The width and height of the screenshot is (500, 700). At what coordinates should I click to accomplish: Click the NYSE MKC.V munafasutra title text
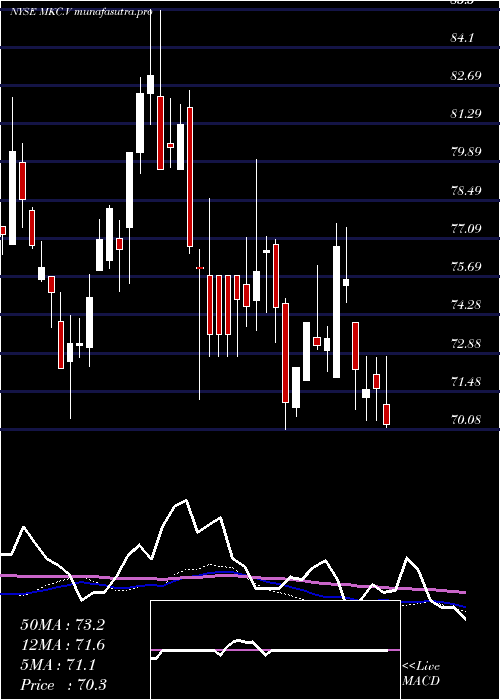point(81,12)
